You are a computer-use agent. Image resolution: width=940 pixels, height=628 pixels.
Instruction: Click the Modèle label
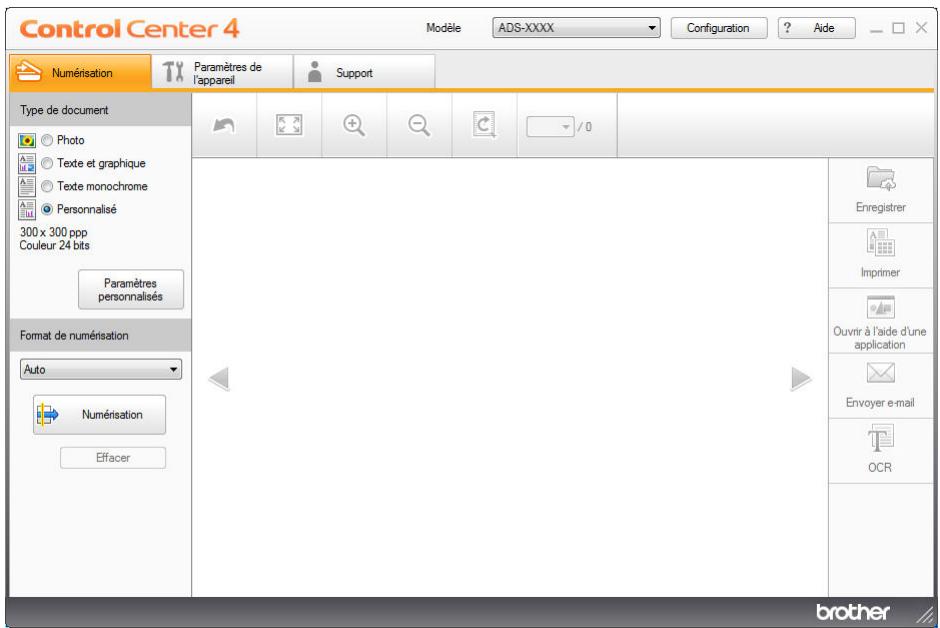(x=444, y=28)
